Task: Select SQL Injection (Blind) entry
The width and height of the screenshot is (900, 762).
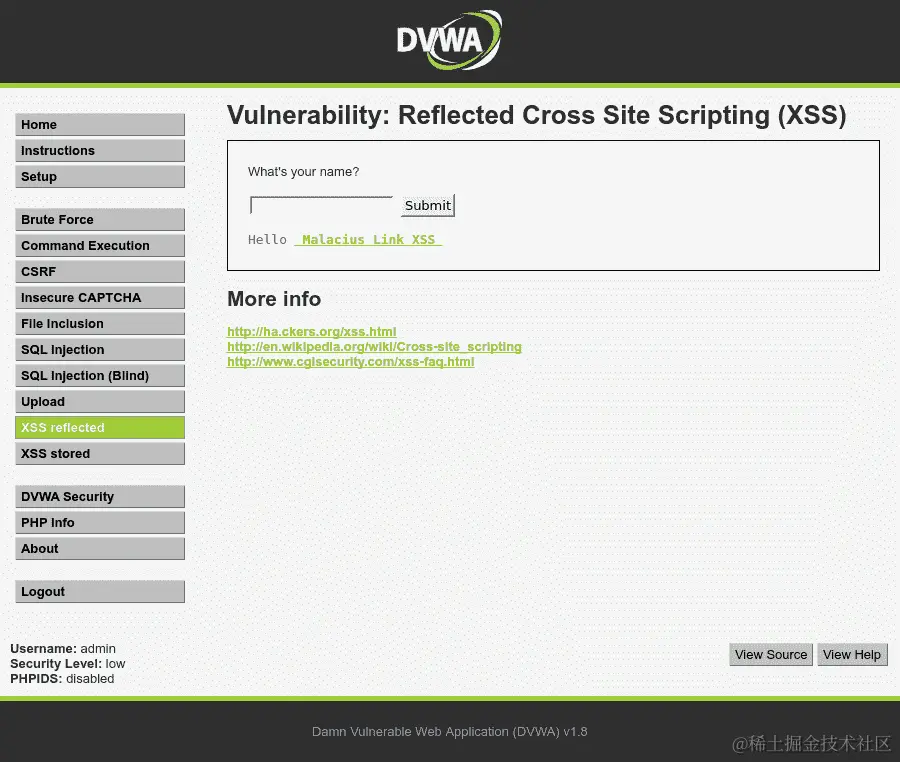Action: coord(100,375)
